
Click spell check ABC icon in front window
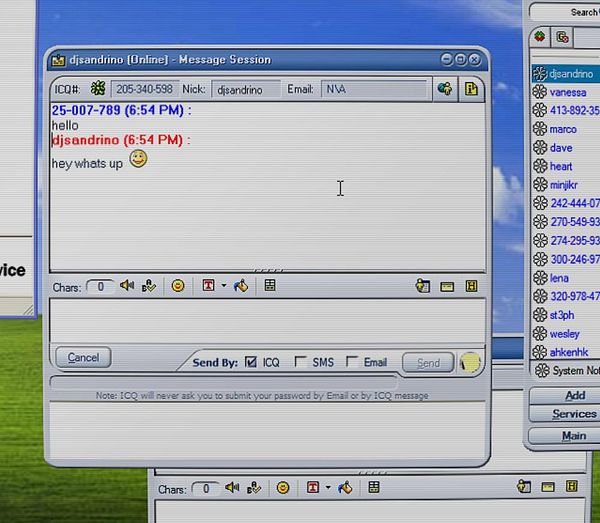point(148,285)
